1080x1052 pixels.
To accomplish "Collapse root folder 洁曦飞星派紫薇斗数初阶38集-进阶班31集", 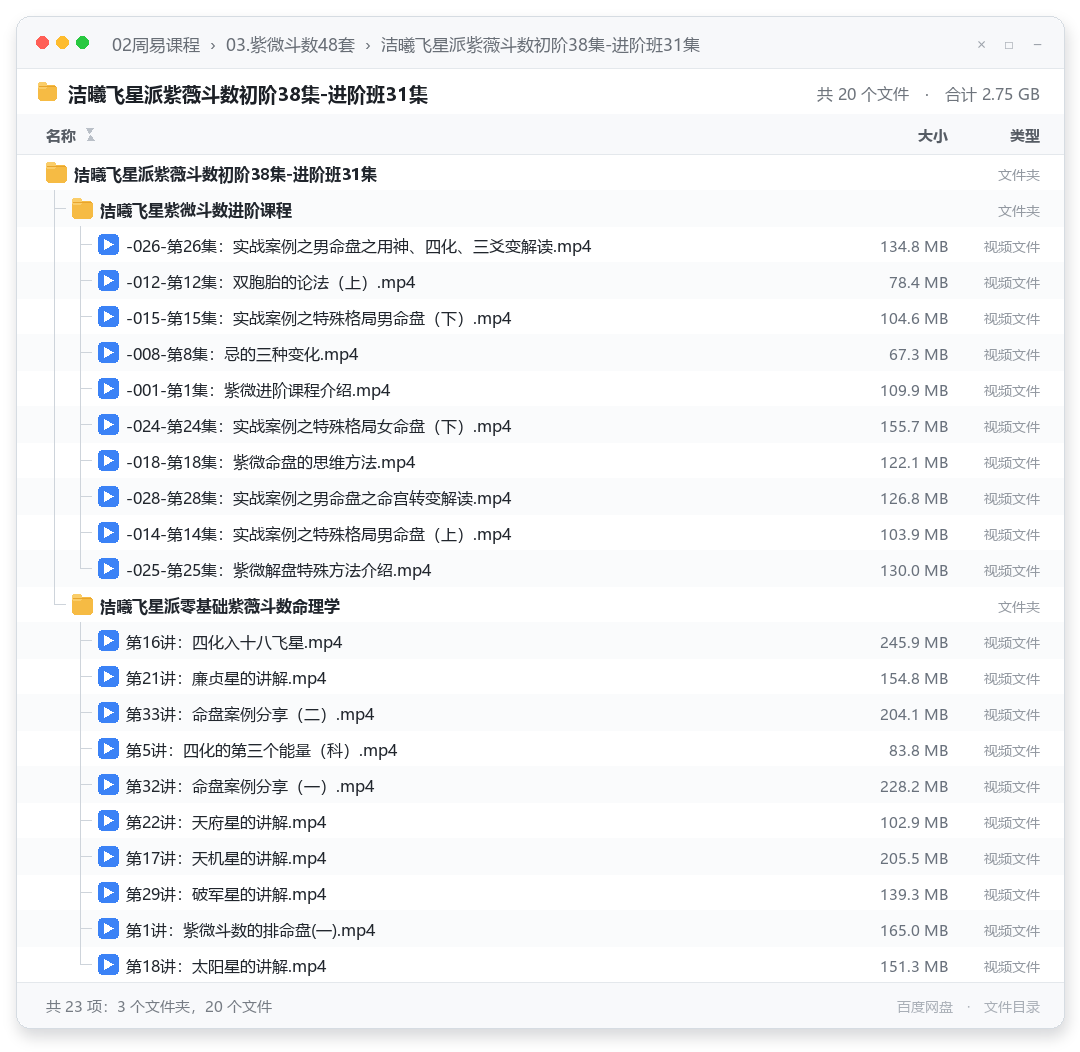I will point(225,174).
